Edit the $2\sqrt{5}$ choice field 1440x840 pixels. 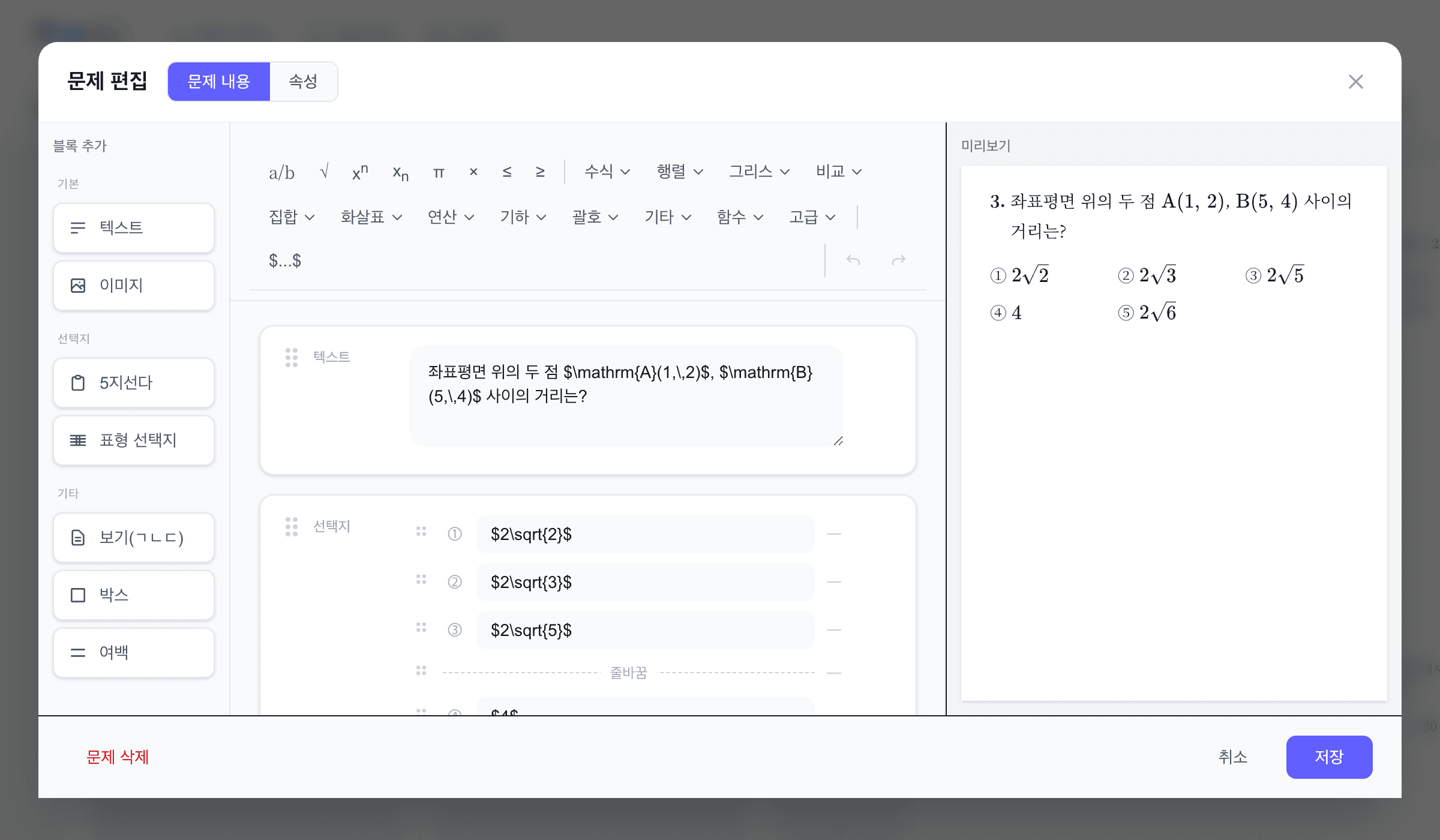click(x=646, y=630)
